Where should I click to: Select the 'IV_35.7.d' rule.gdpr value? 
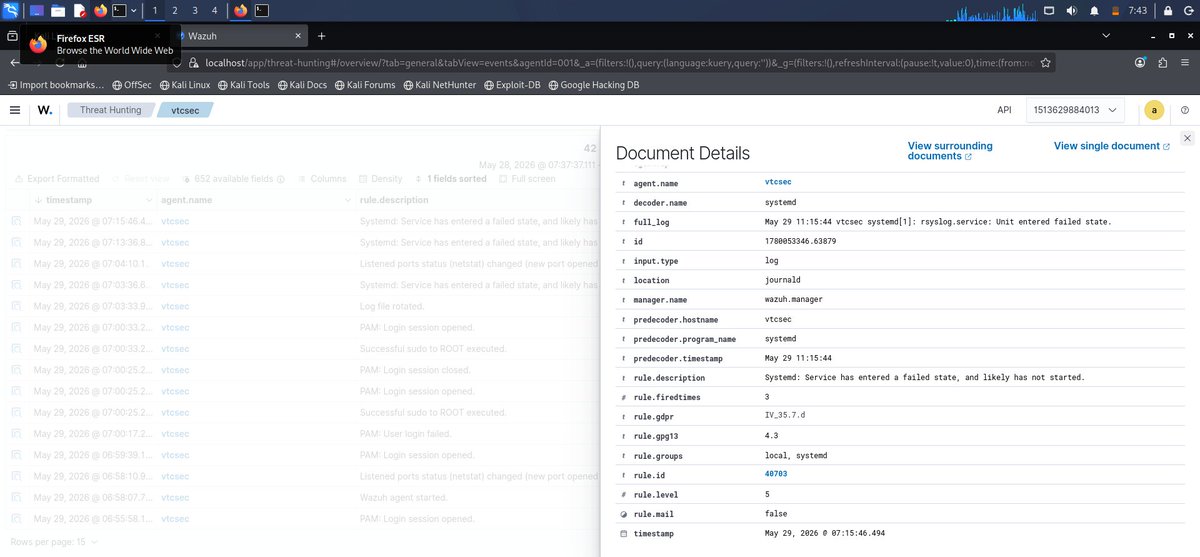click(785, 416)
